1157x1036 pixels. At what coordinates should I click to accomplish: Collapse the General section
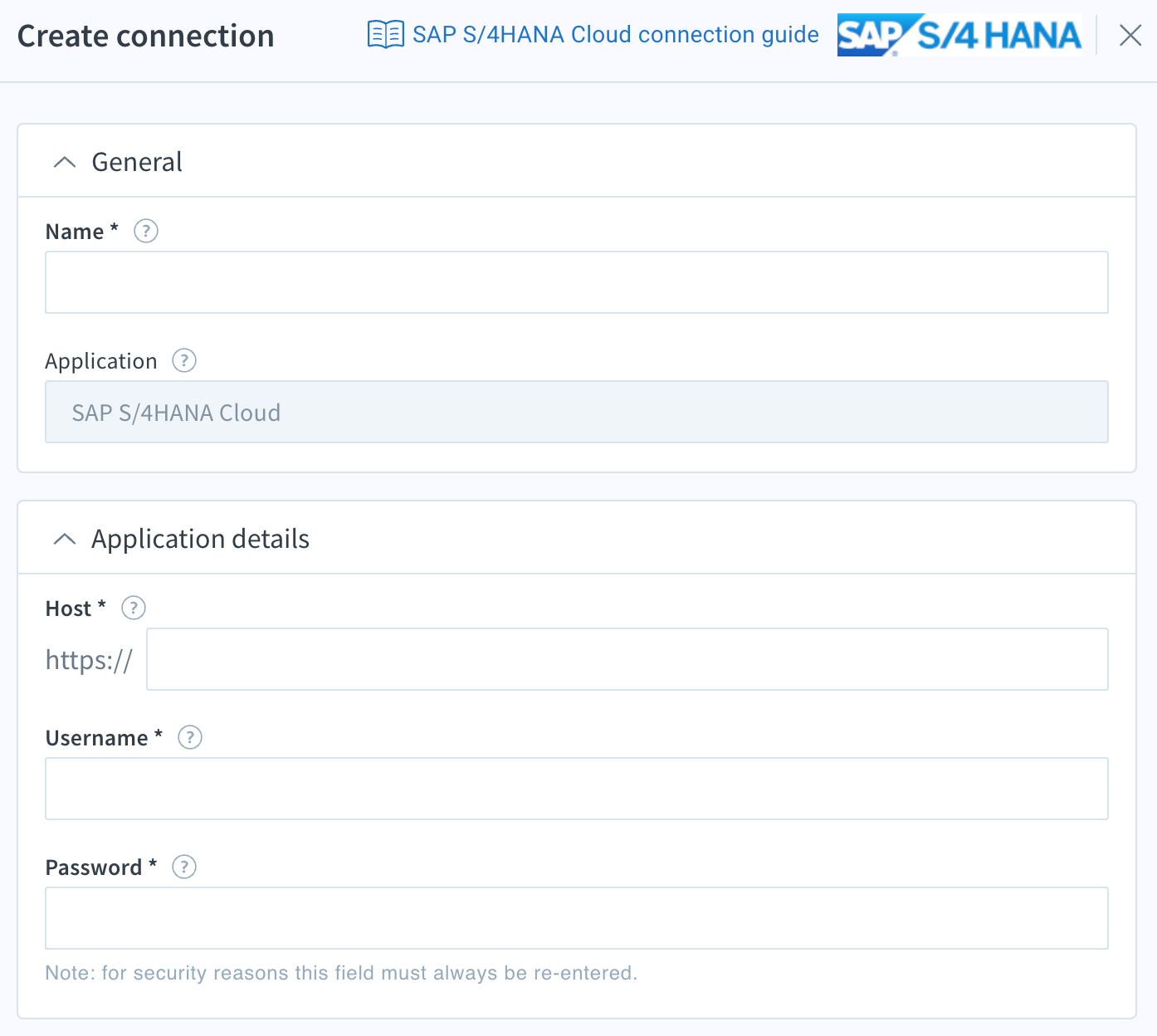[x=65, y=162]
